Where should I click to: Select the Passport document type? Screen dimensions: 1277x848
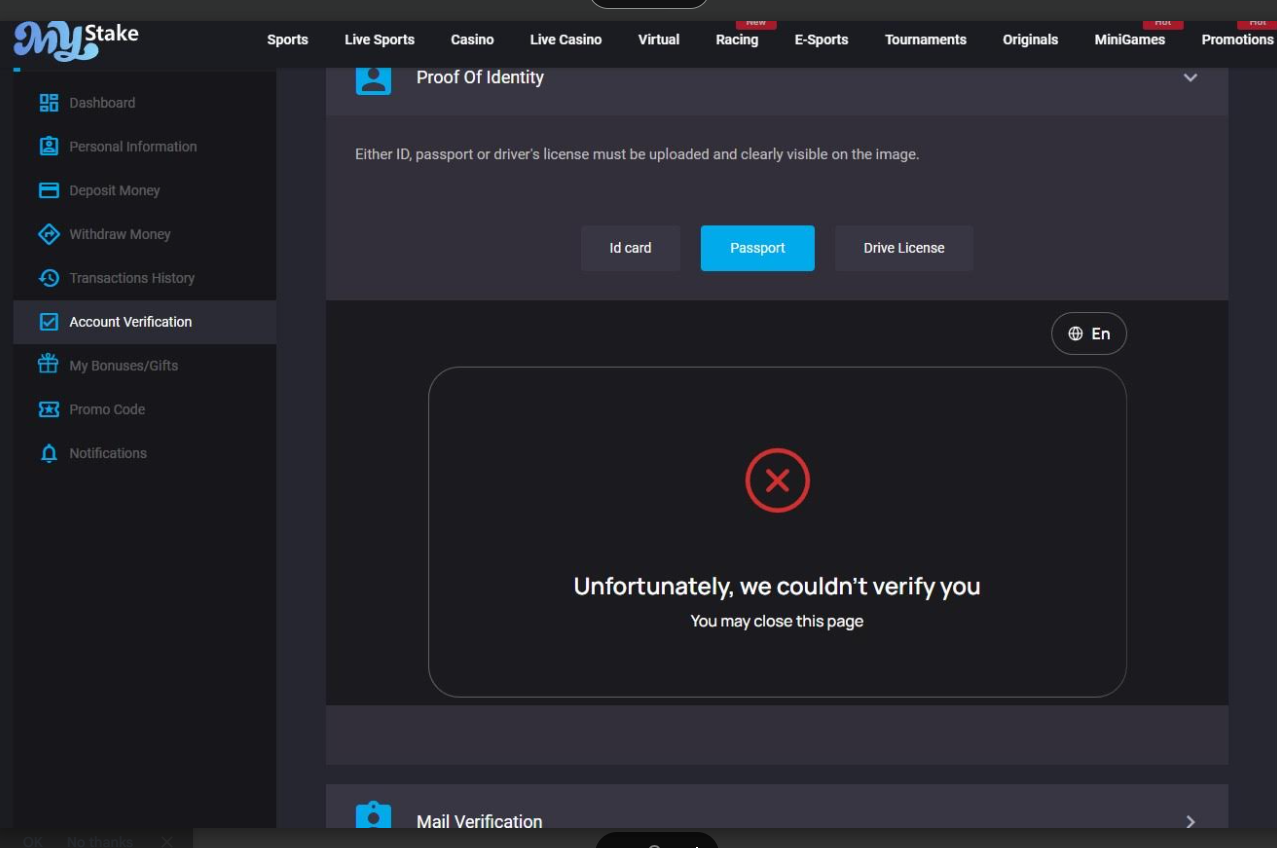(757, 248)
